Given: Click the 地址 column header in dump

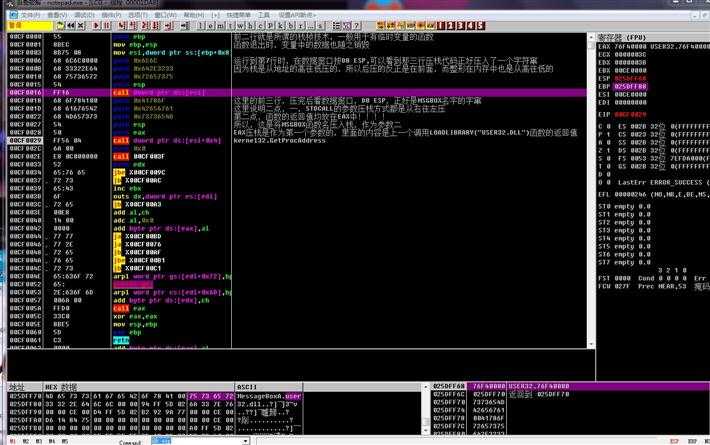Looking at the screenshot, I should (25, 387).
